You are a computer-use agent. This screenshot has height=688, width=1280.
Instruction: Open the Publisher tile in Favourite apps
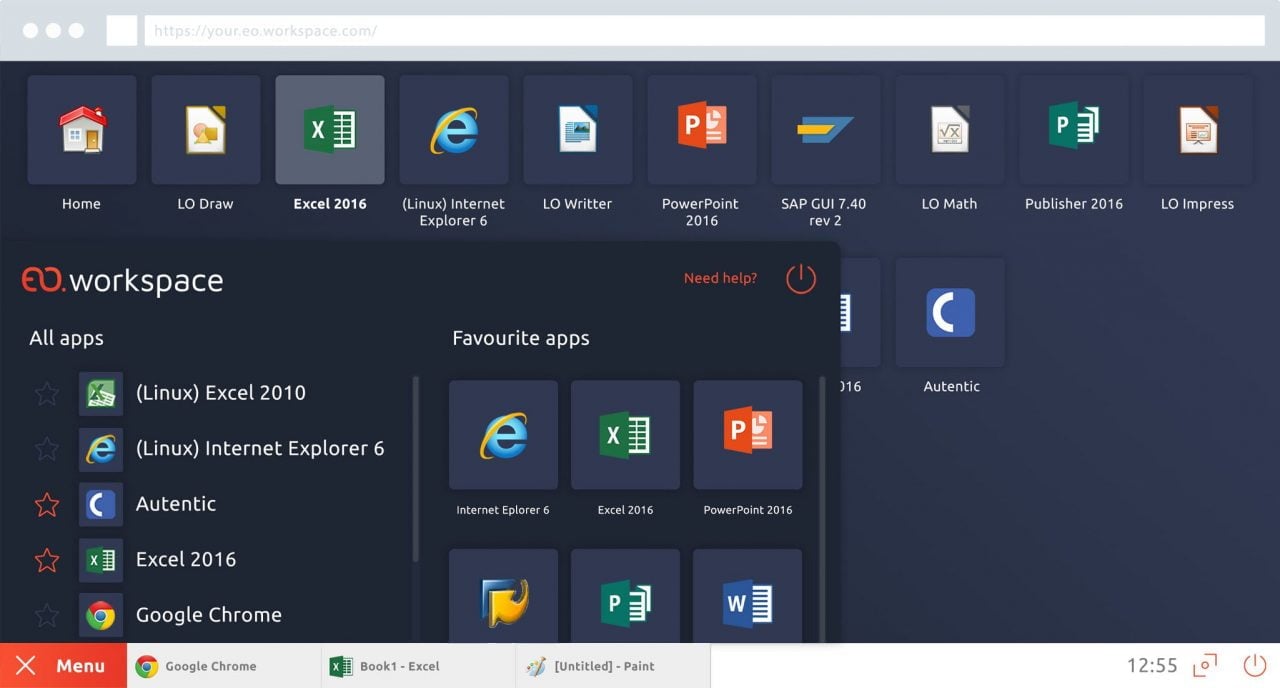[x=625, y=595]
